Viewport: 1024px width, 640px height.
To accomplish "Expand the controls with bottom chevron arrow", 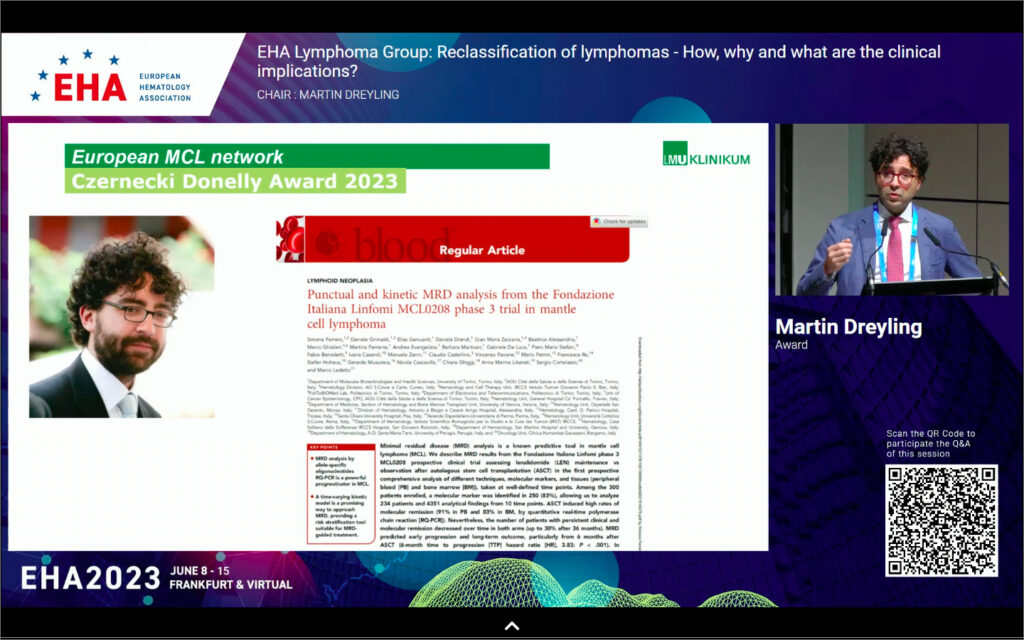I will coord(511,626).
